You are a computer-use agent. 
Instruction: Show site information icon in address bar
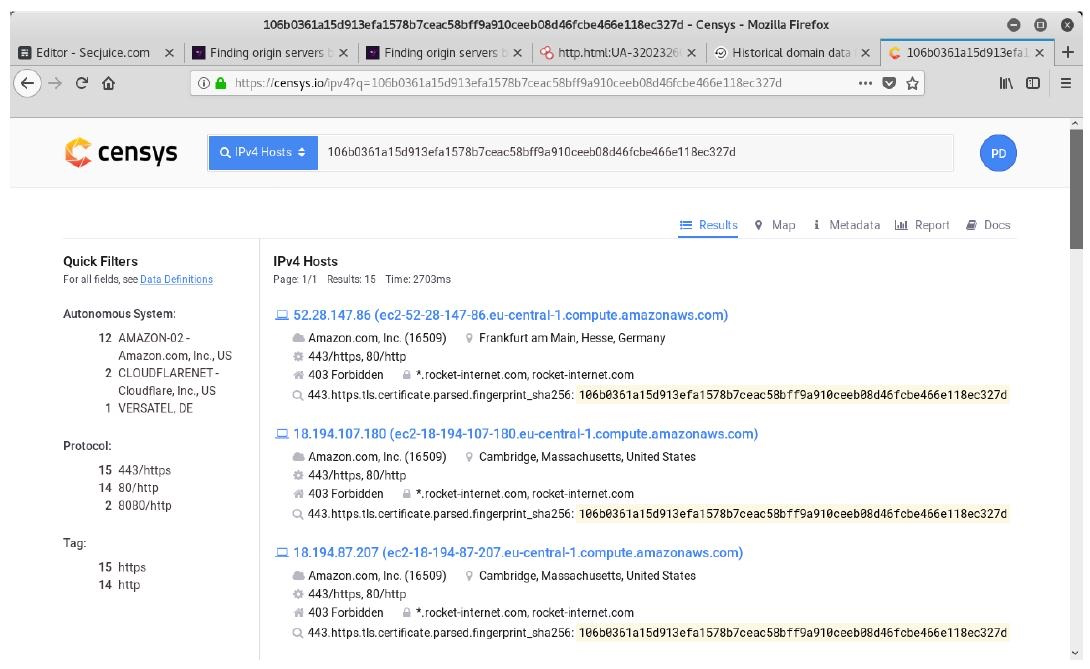tap(204, 83)
